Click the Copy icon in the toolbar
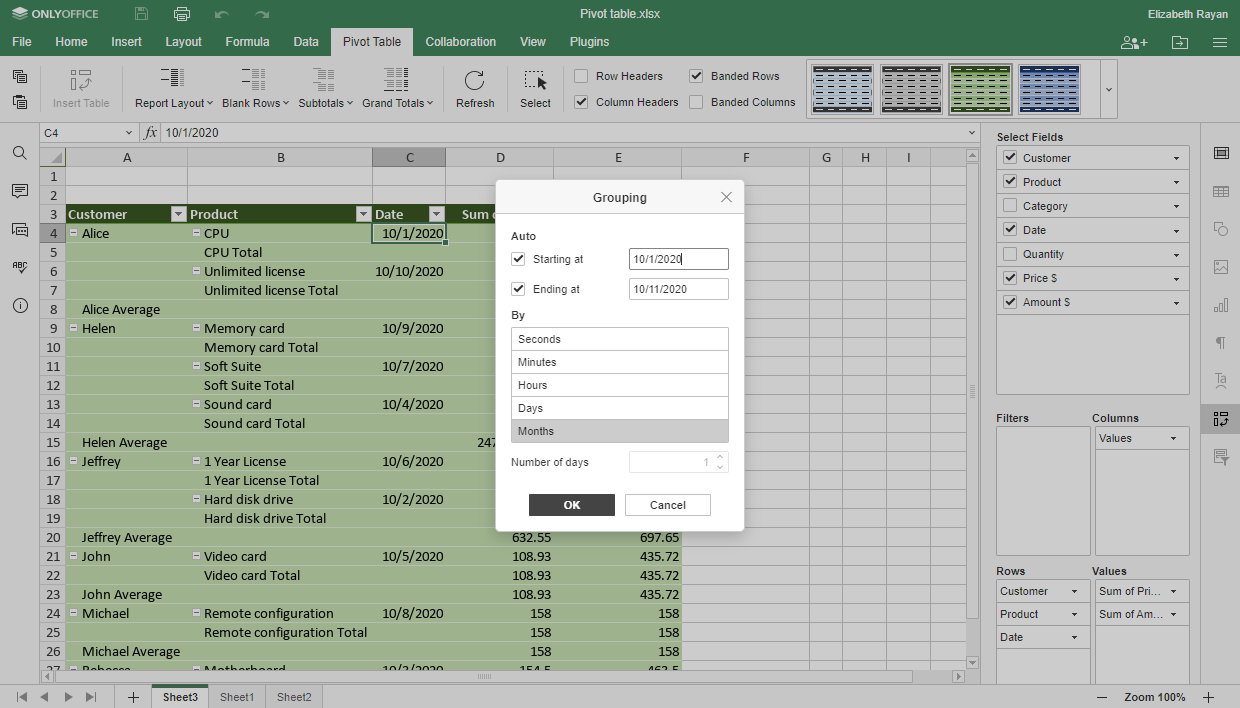1240x708 pixels. 20,77
